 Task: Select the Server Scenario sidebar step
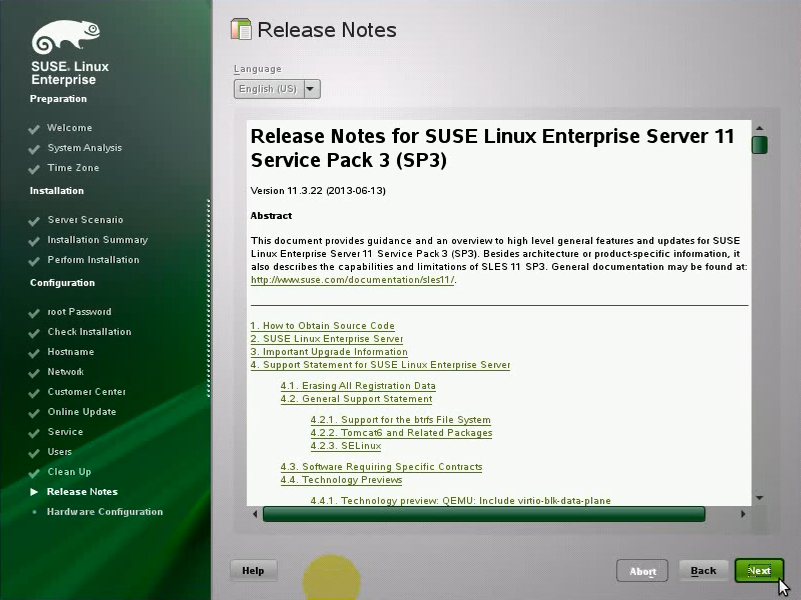coord(85,220)
